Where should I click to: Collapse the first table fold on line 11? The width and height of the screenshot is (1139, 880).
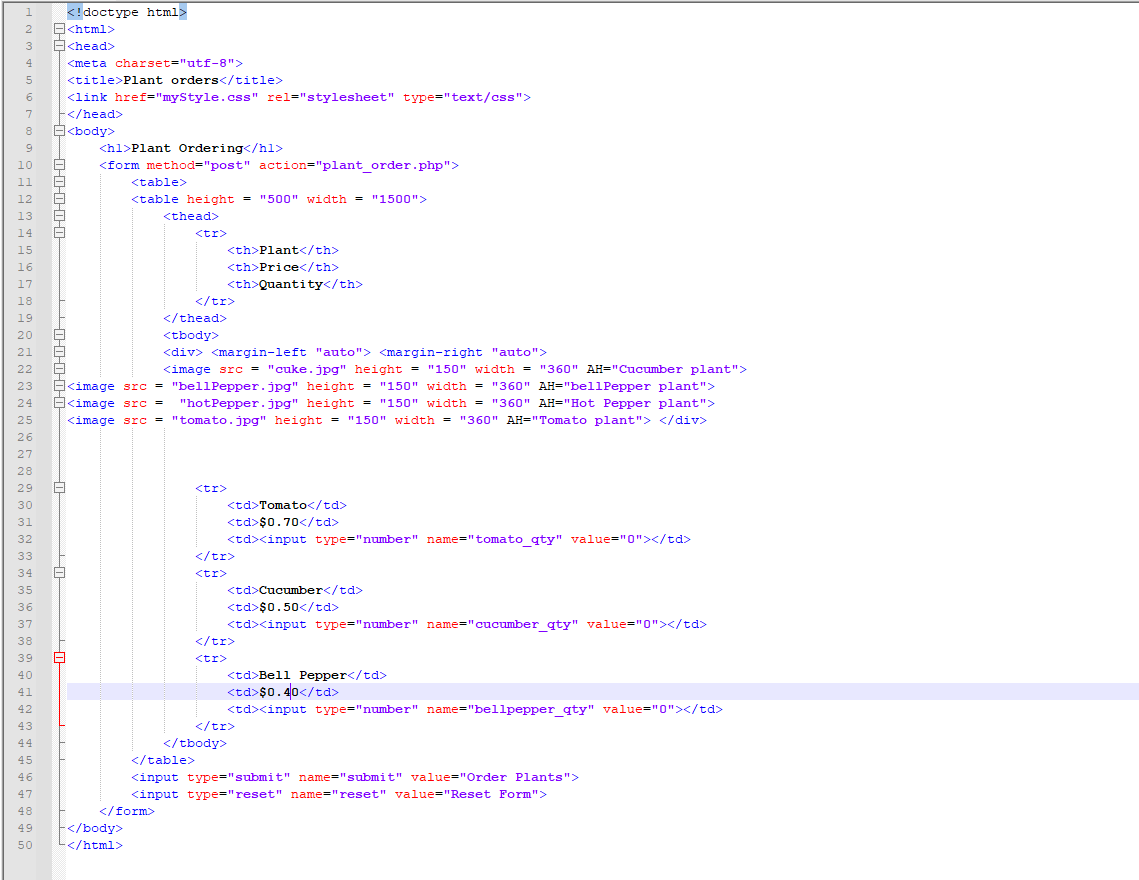pos(60,181)
